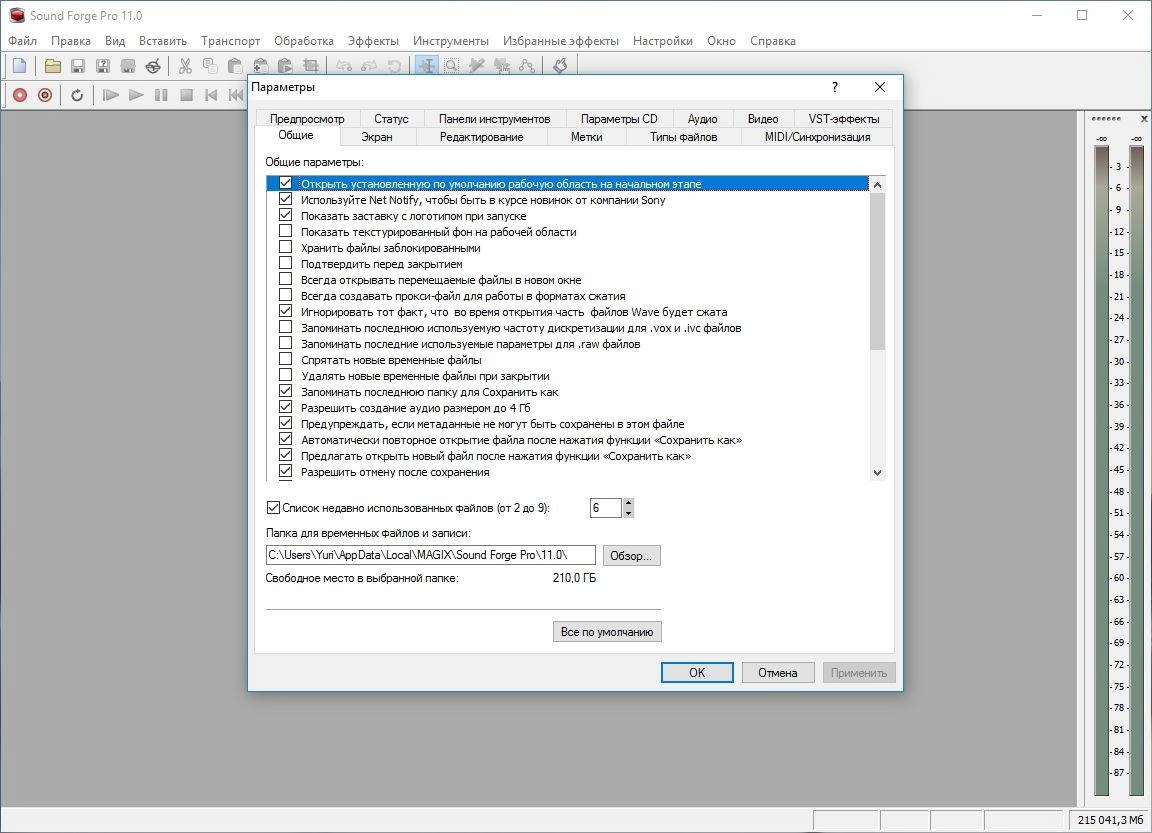
Task: Click the Record button in transport bar
Action: click(x=20, y=95)
